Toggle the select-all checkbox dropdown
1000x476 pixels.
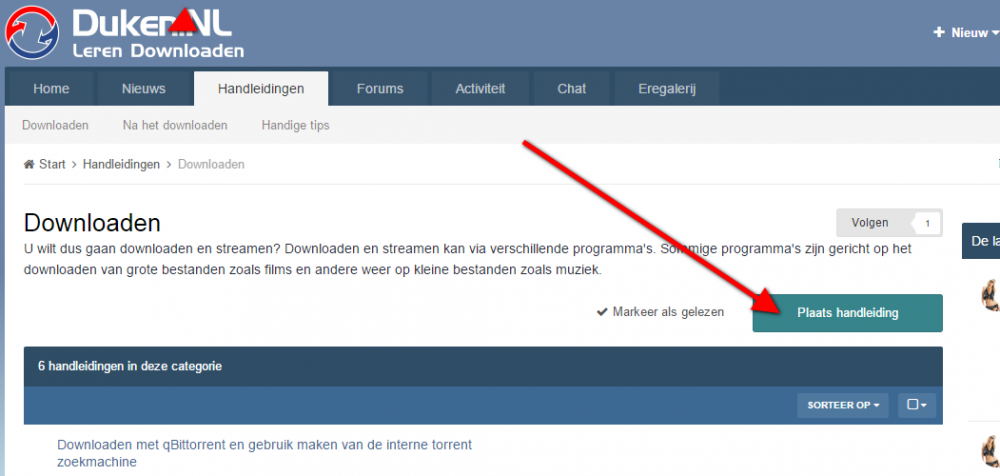914,405
